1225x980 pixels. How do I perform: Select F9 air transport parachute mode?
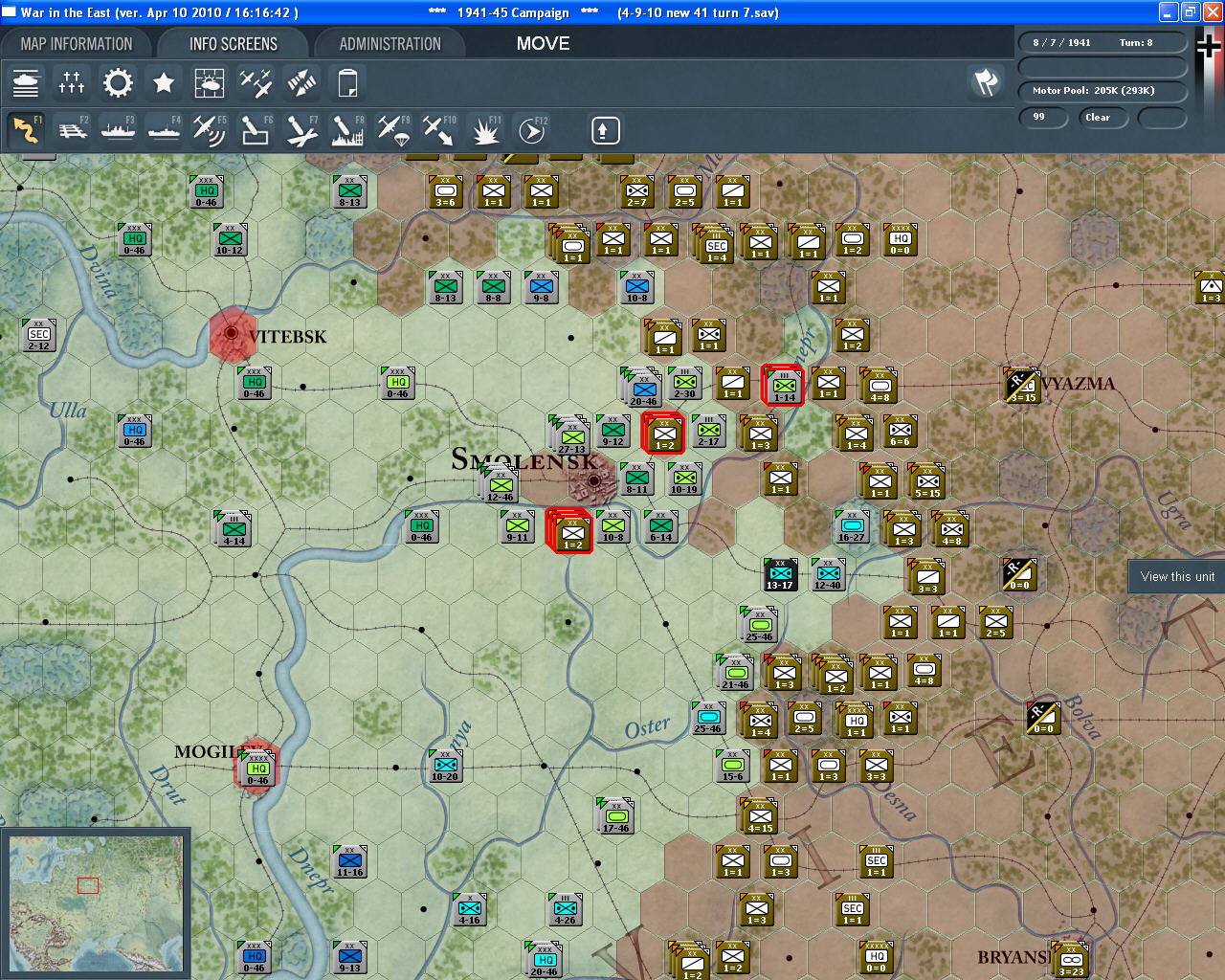[x=393, y=130]
